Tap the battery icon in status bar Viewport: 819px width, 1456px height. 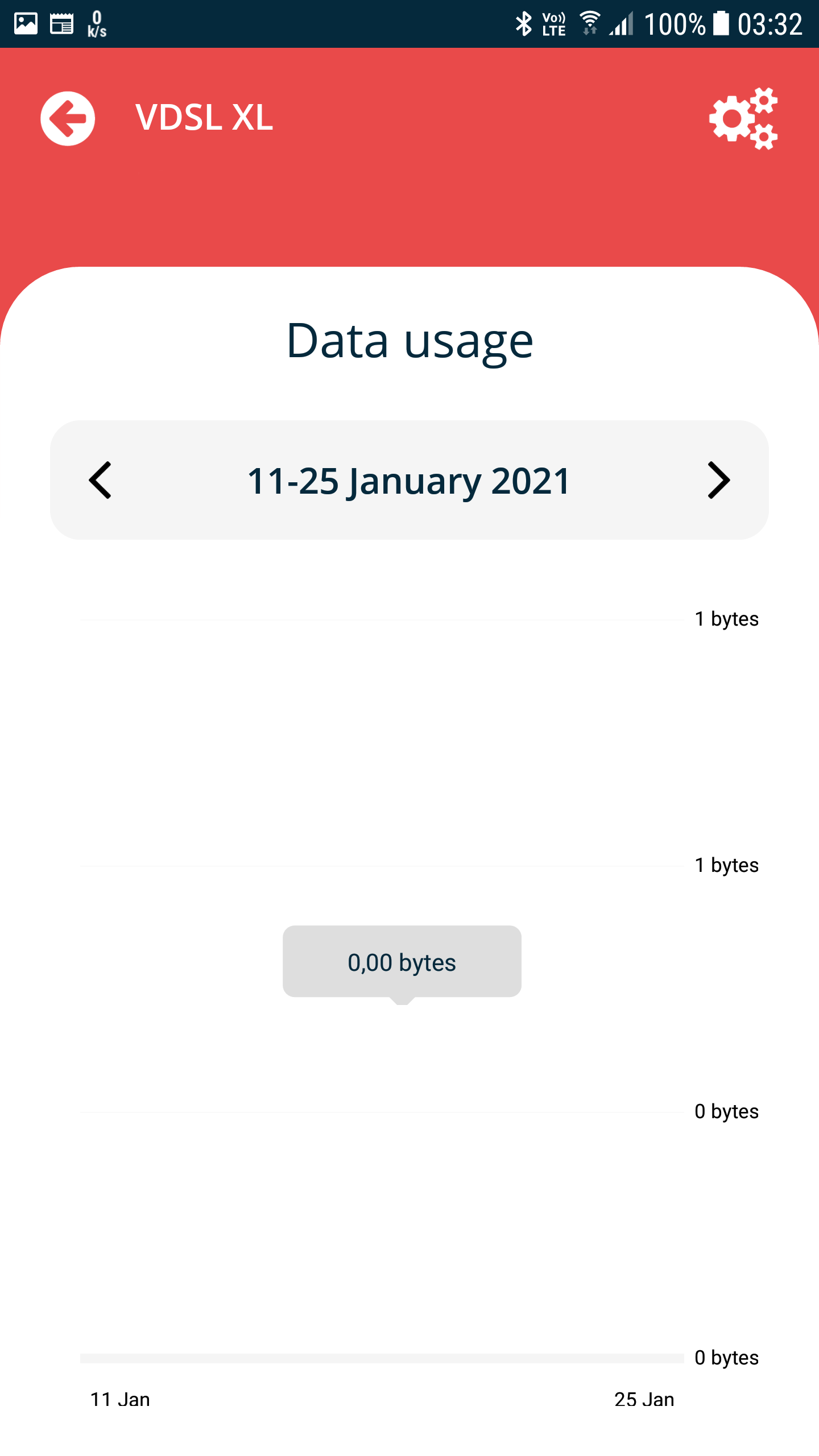(721, 24)
